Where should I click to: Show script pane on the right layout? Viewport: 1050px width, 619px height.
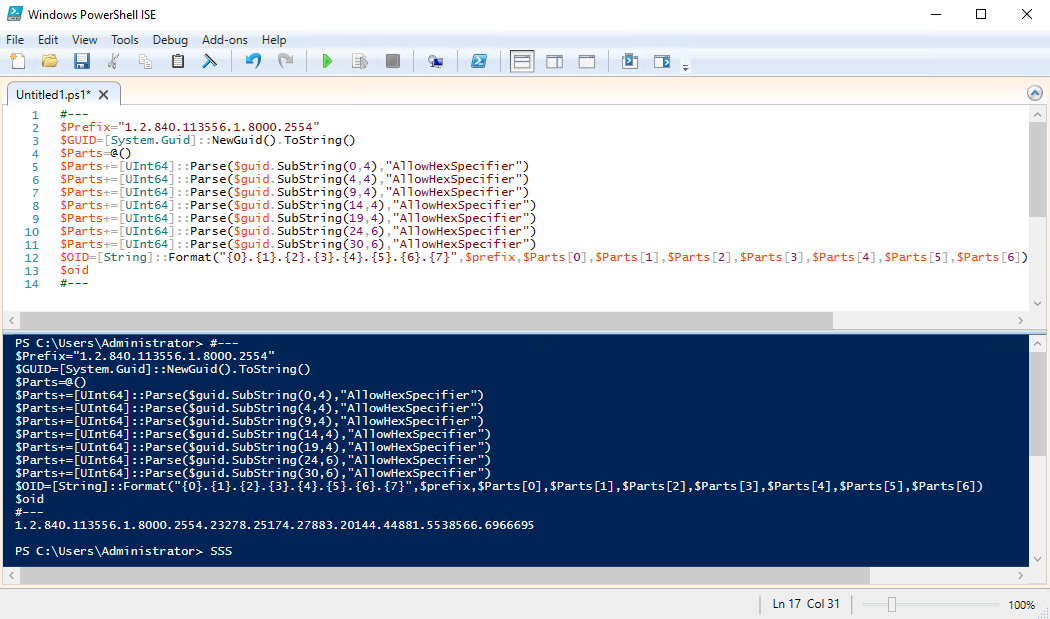[554, 62]
